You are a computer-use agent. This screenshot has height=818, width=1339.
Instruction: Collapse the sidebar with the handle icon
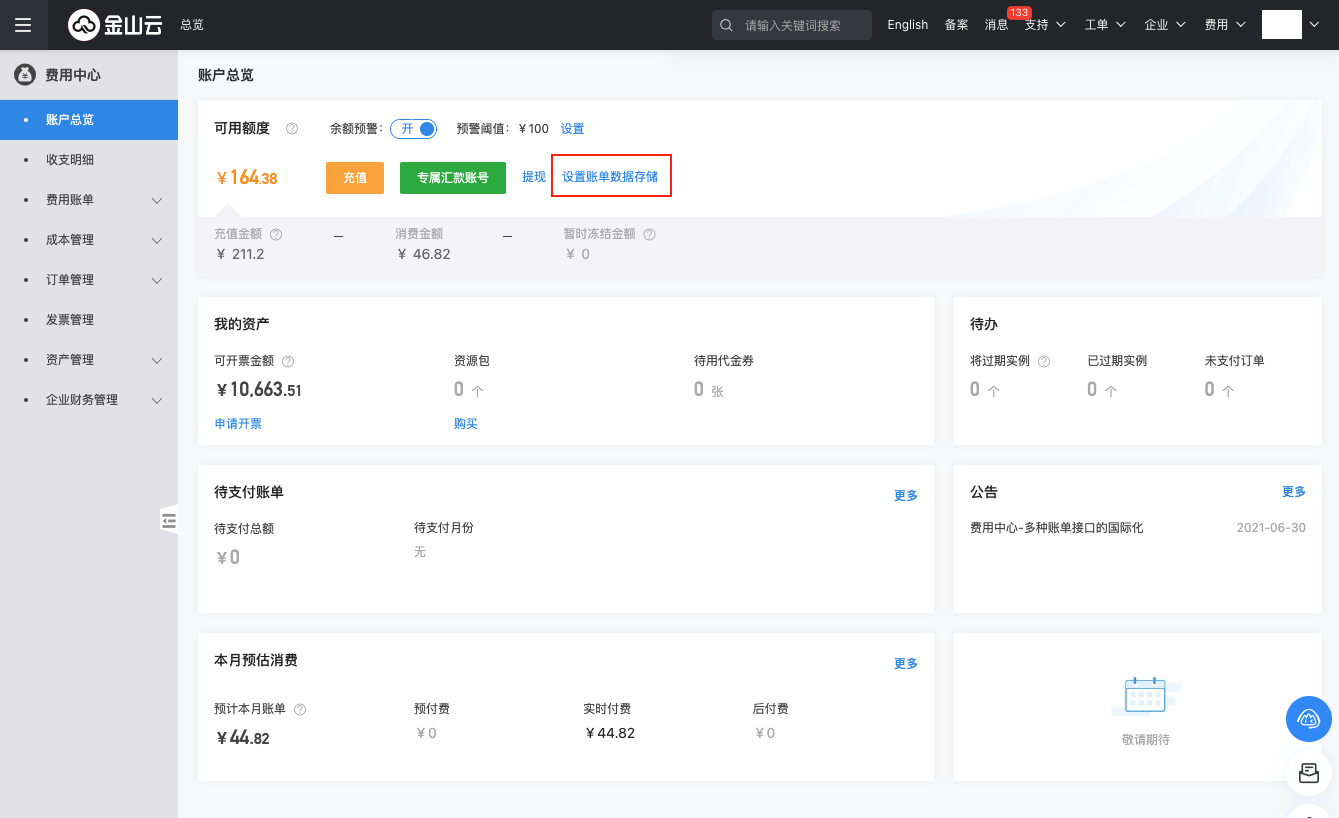[x=168, y=520]
